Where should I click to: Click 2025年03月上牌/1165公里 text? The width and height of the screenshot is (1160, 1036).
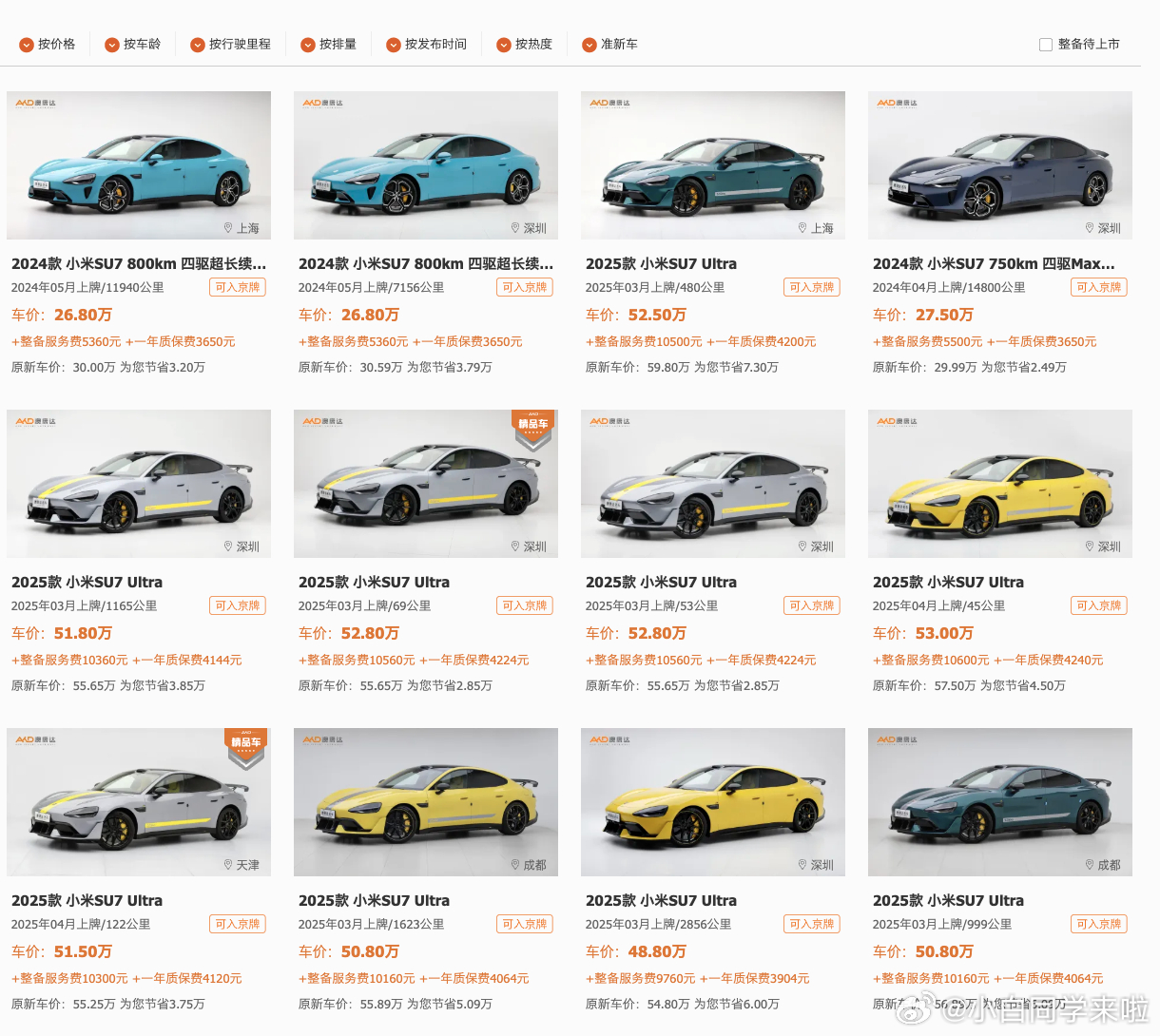click(x=85, y=605)
